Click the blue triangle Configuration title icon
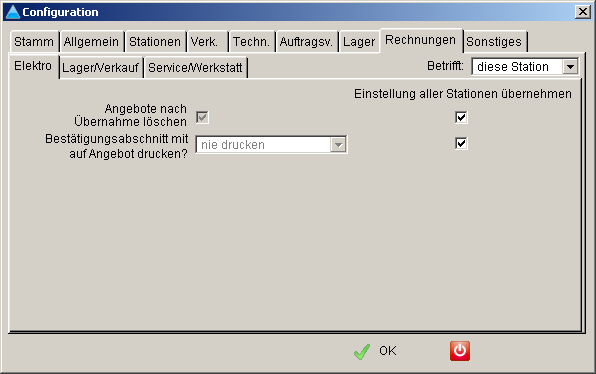 coord(13,12)
